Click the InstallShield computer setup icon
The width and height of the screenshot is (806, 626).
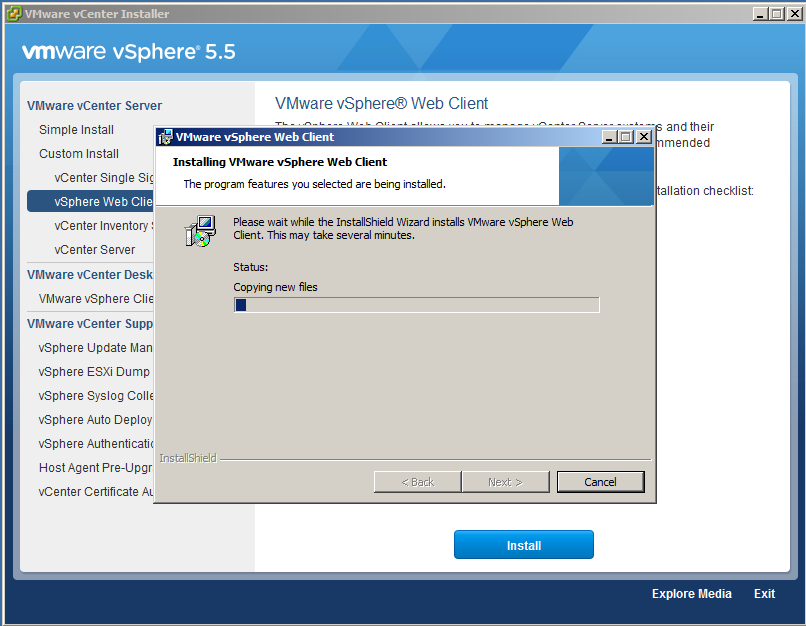click(x=199, y=230)
